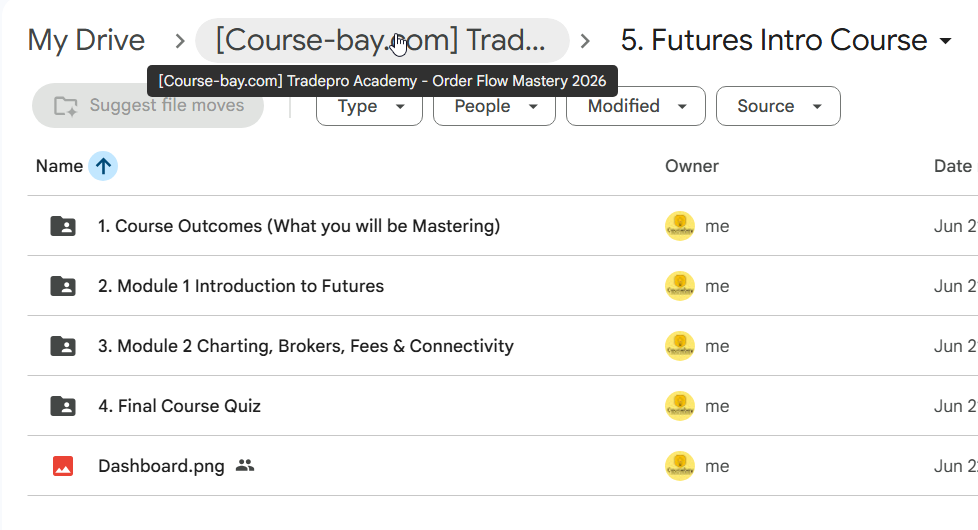Open the Type filter dropdown
This screenshot has height=530, width=978.
(x=369, y=106)
